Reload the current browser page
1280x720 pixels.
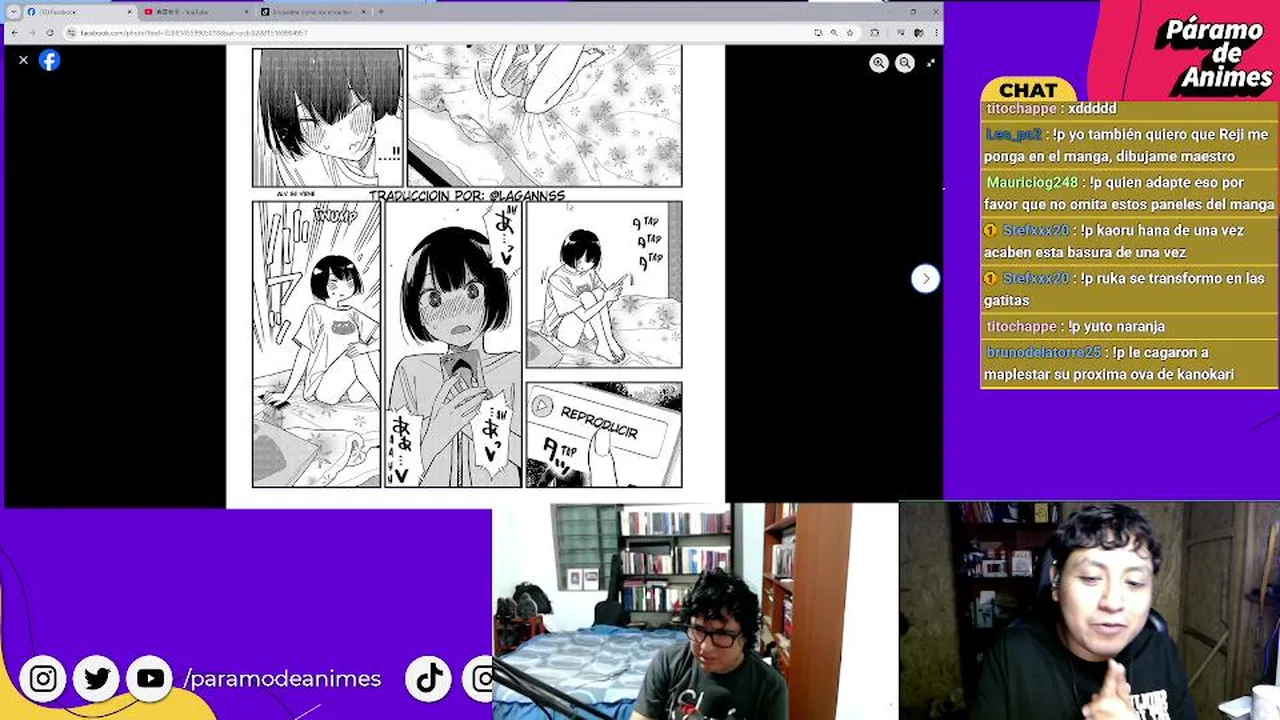tap(49, 32)
